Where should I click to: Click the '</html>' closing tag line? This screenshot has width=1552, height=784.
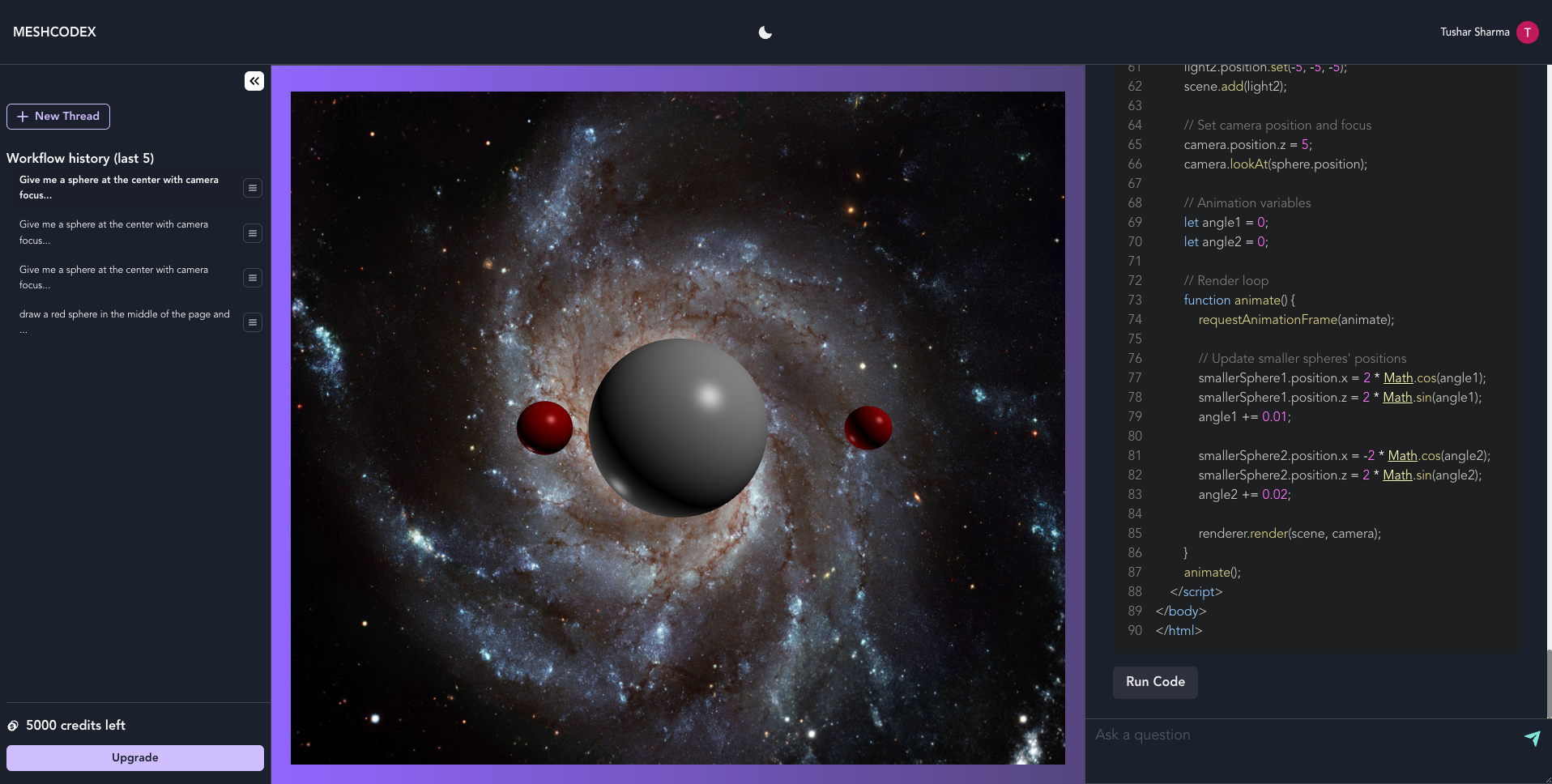[1179, 631]
